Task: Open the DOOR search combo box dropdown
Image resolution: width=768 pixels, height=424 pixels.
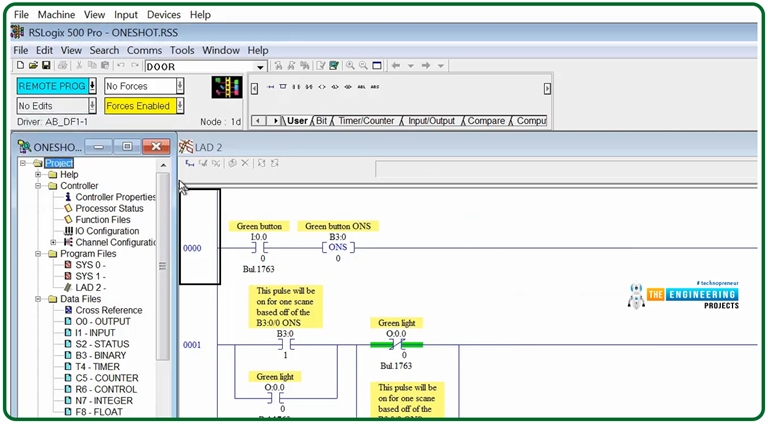Action: coord(260,67)
